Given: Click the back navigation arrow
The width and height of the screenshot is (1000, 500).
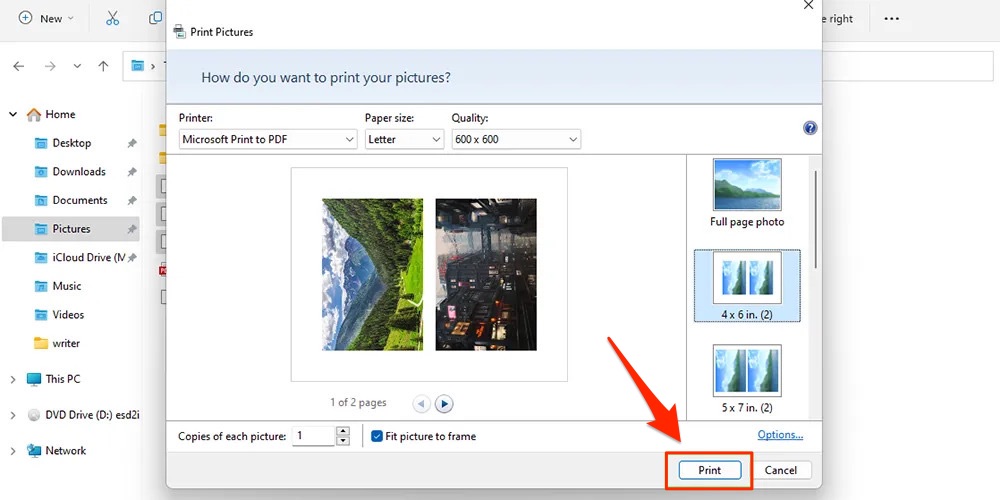Looking at the screenshot, I should pos(18,66).
